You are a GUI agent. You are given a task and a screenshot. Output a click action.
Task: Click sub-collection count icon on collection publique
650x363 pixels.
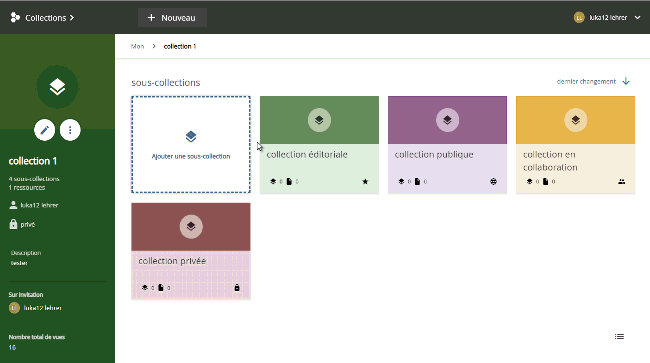(401, 182)
